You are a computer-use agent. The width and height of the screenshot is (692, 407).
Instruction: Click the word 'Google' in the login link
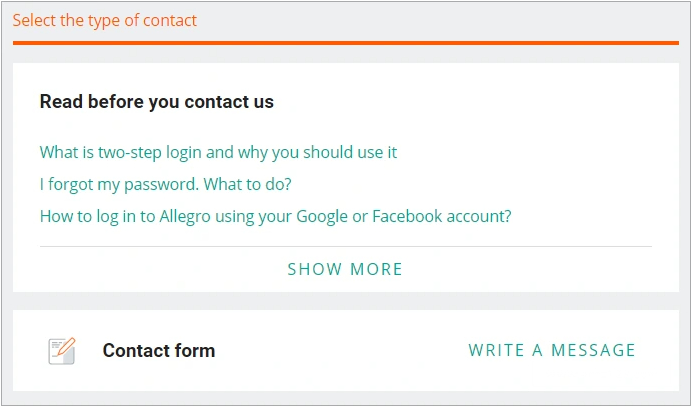pos(320,216)
